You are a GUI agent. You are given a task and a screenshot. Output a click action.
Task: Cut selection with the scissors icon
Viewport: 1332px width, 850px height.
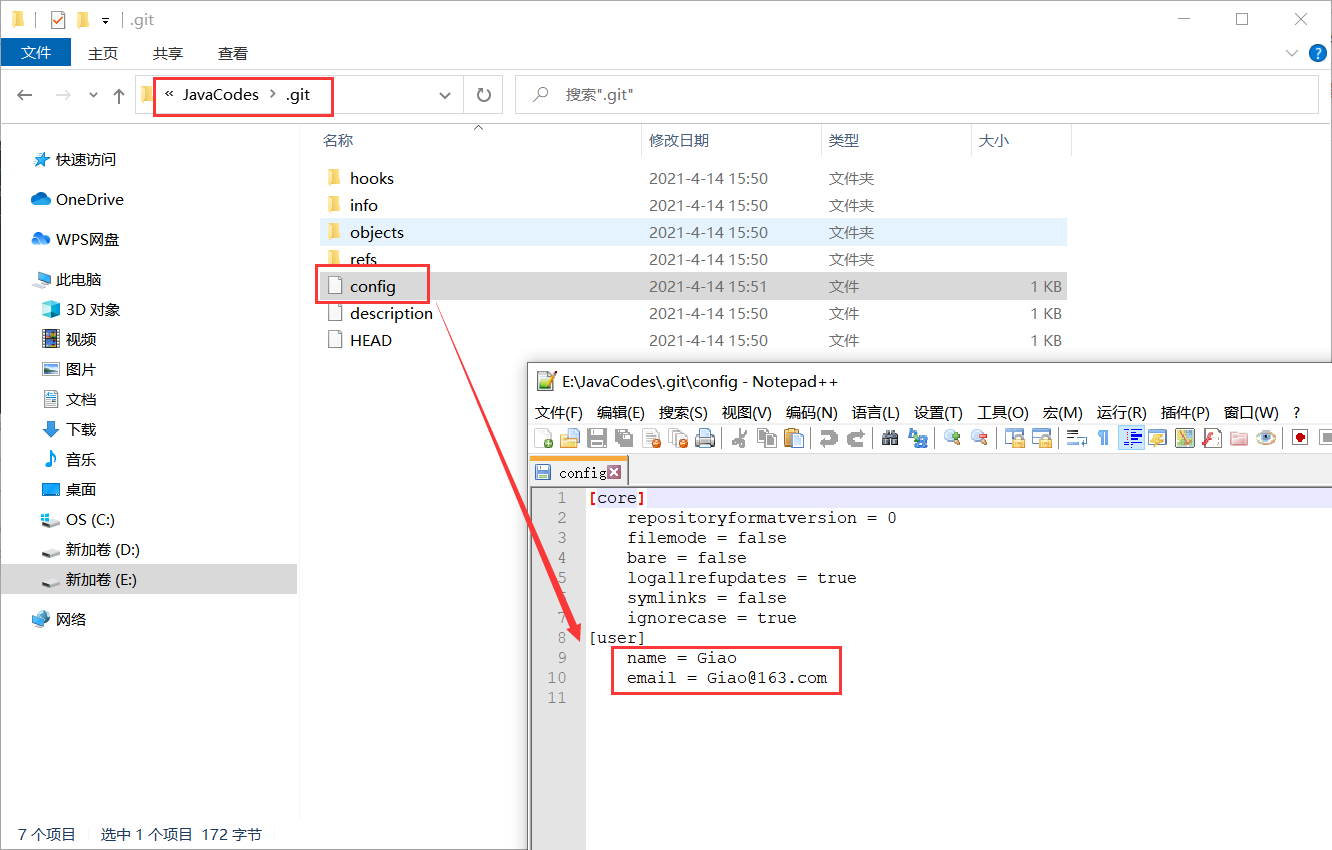(x=740, y=437)
